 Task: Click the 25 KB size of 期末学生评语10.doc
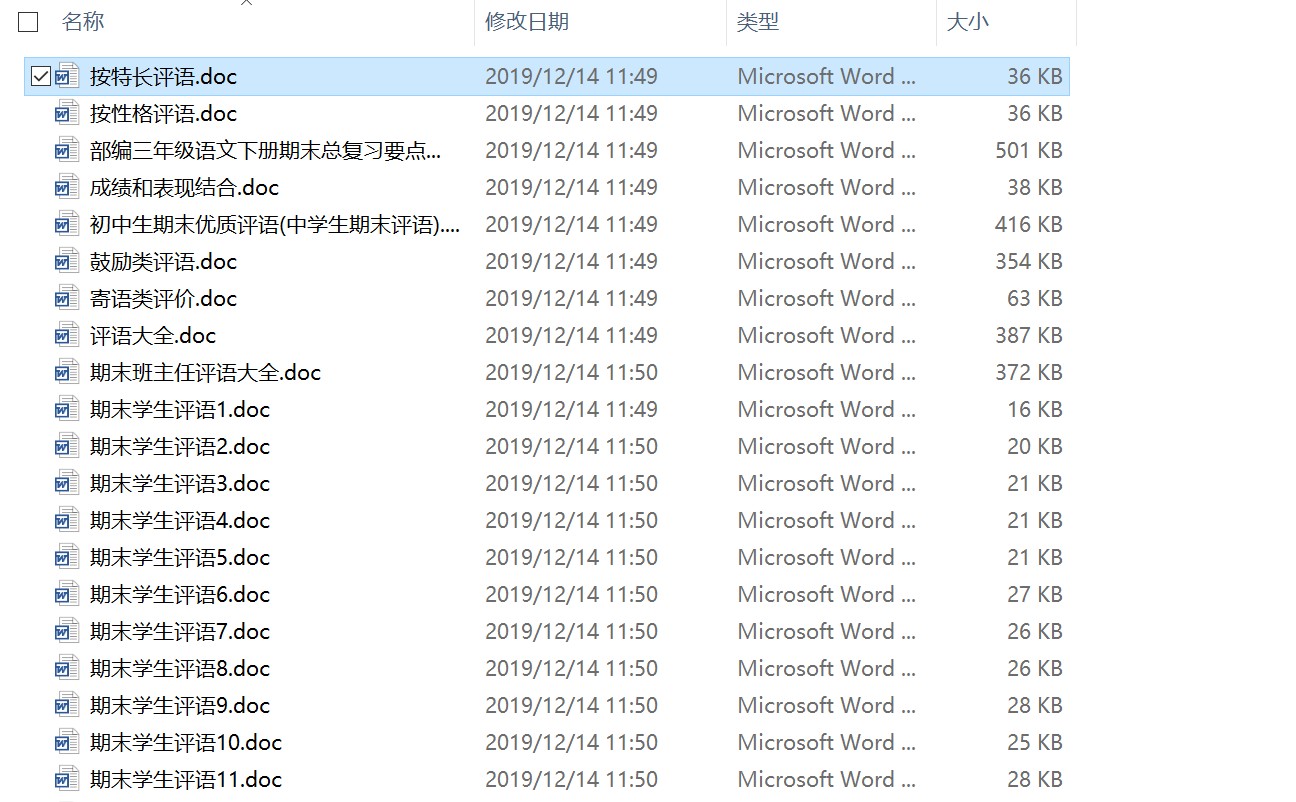[1034, 742]
